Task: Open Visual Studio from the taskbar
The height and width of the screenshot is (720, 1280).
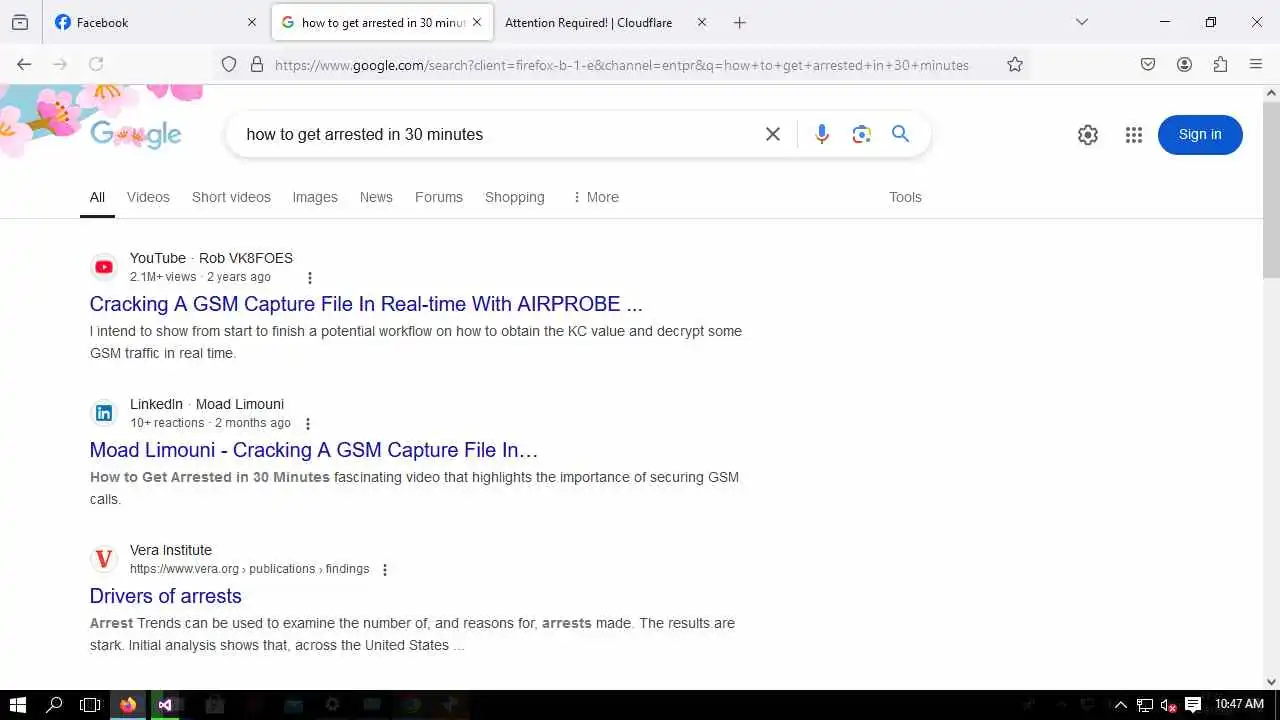Action: click(x=165, y=705)
